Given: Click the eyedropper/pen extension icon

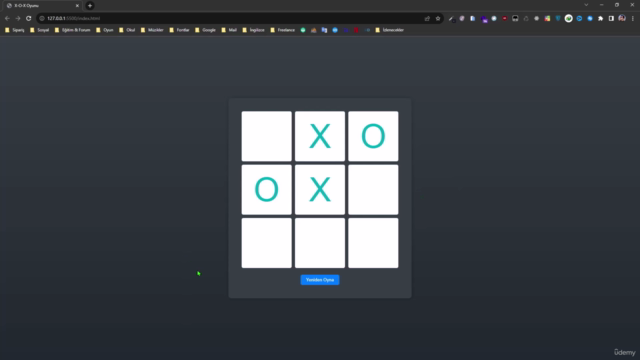Looking at the screenshot, I should [x=451, y=18].
